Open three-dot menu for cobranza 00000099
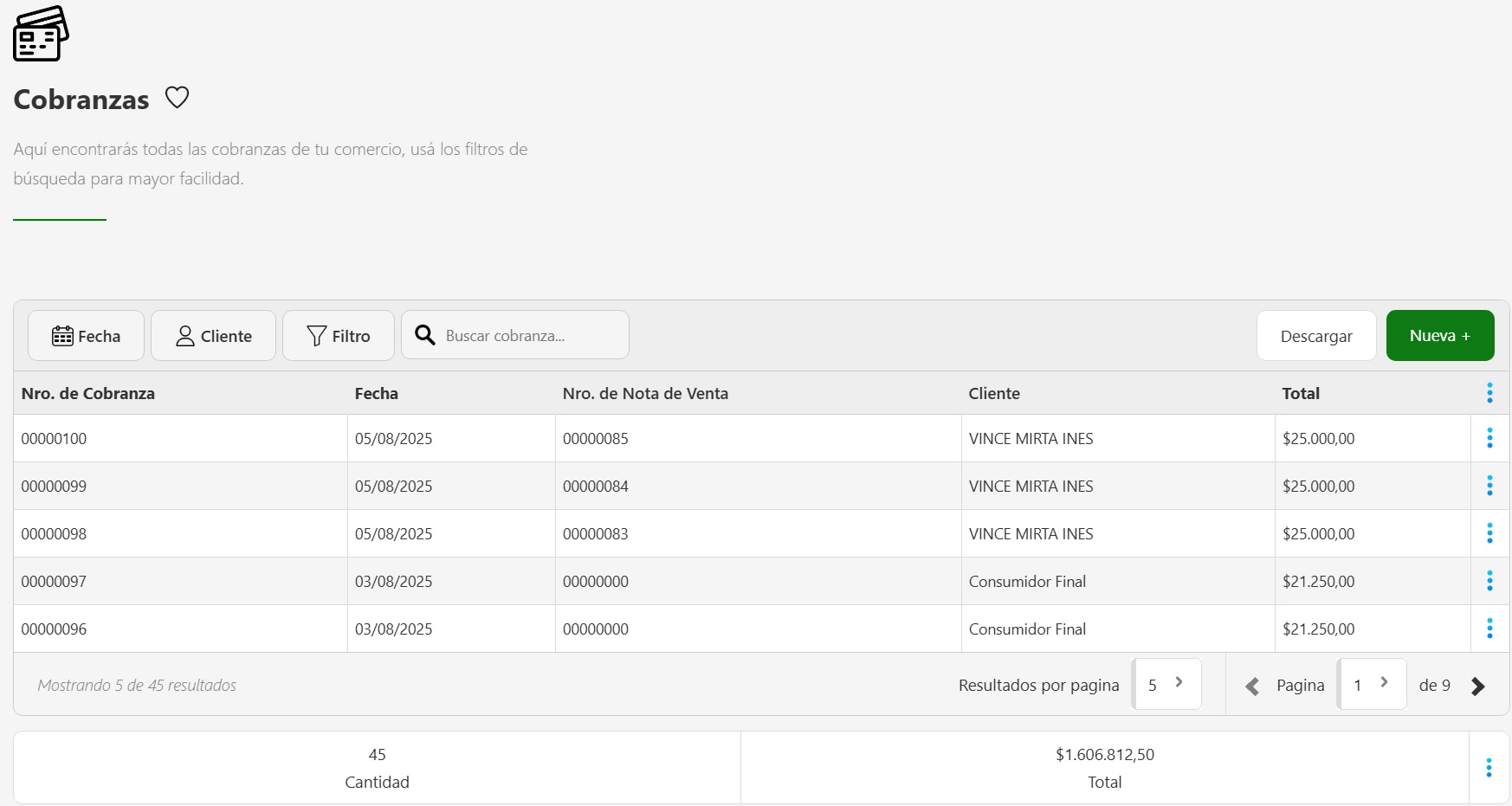The height and width of the screenshot is (806, 1512). point(1489,486)
